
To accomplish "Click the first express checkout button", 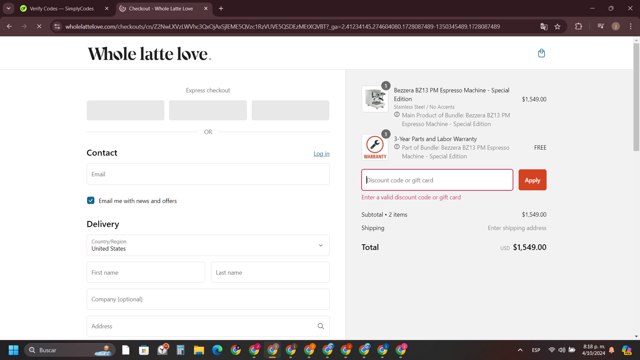I will click(125, 110).
